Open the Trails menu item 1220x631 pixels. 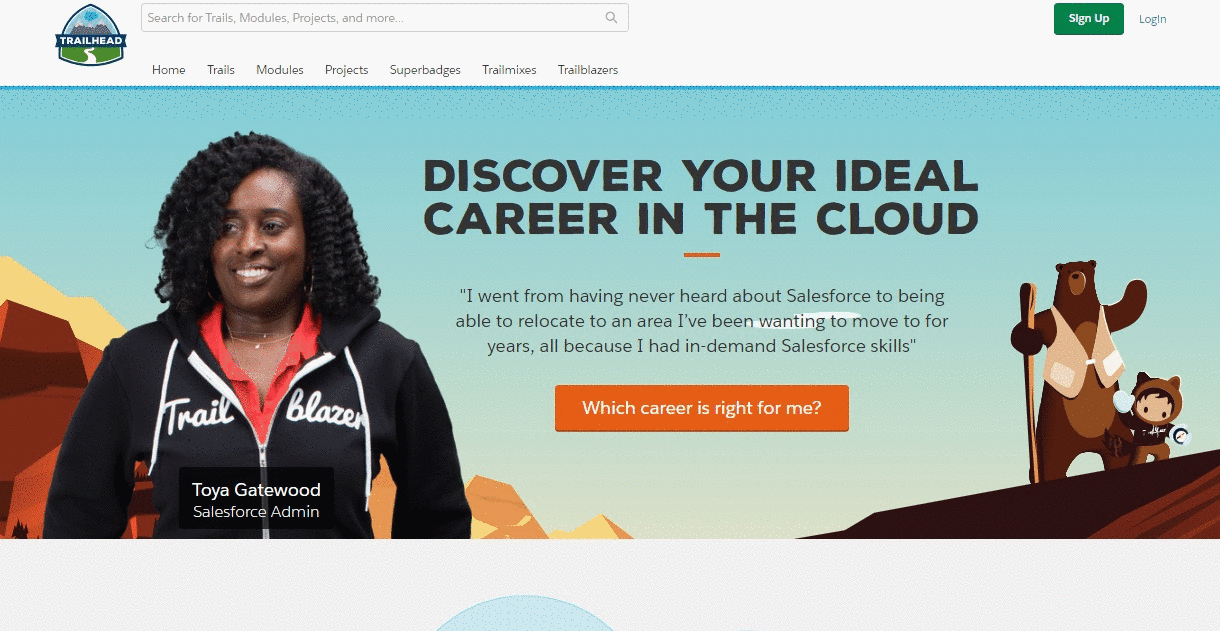click(221, 70)
